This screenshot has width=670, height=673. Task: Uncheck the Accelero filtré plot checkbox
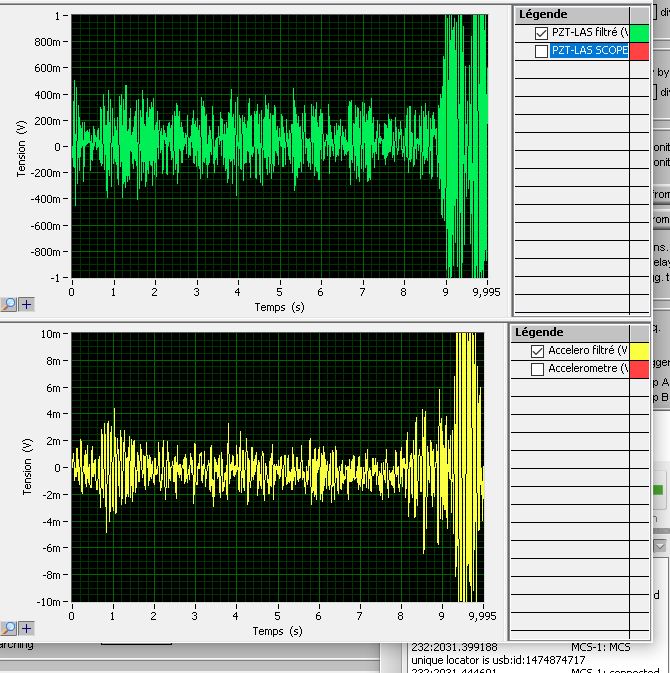[x=538, y=351]
